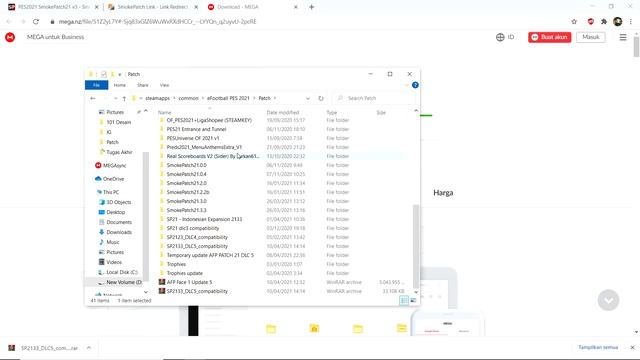Open the downloaded file options chevron
640x360 pixels.
pyautogui.click(x=89, y=348)
